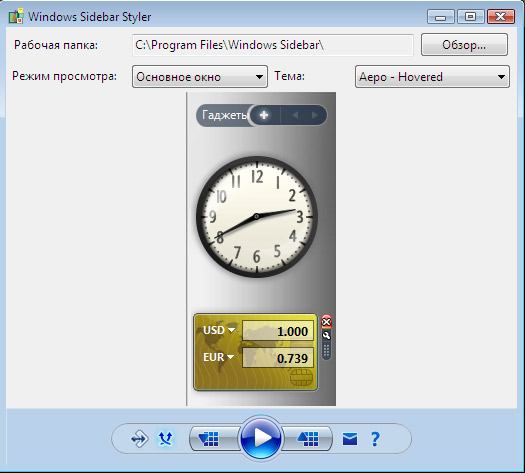The width and height of the screenshot is (525, 473).
Task: Click the blue envelope mail icon
Action: point(350,439)
